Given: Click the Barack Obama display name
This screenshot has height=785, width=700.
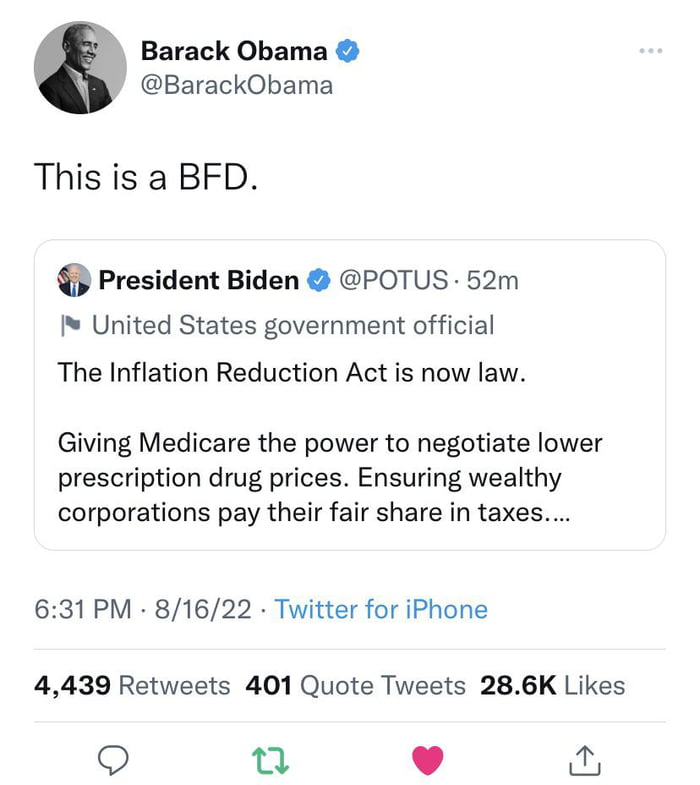Looking at the screenshot, I should 233,50.
